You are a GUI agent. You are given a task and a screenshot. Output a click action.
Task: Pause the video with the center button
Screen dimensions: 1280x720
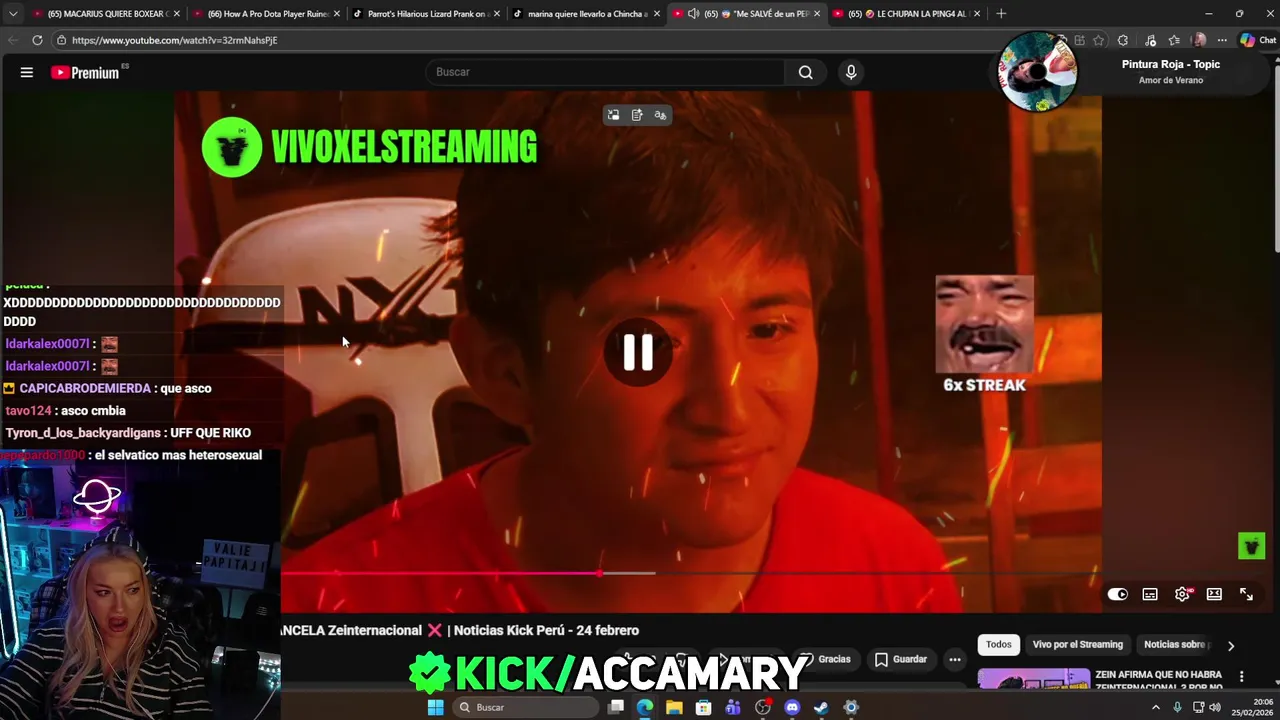638,352
